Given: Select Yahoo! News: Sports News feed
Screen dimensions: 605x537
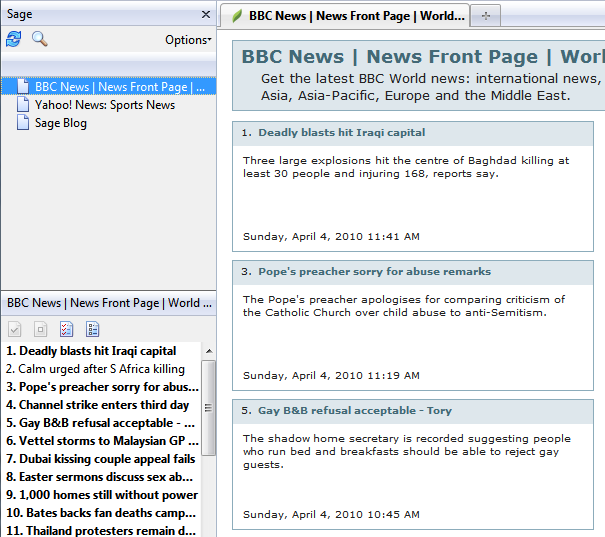Looking at the screenshot, I should (105, 105).
